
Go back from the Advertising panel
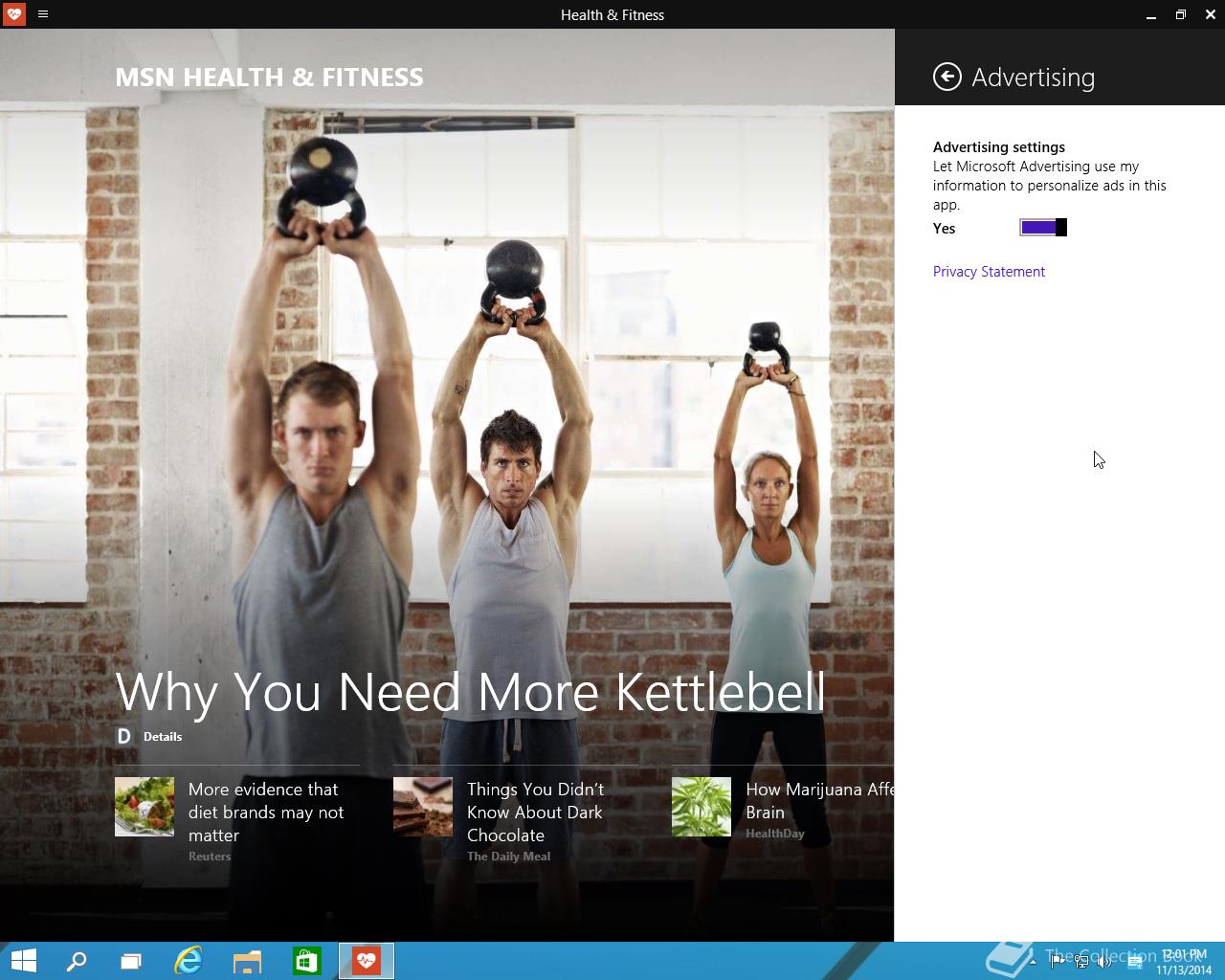tap(947, 77)
